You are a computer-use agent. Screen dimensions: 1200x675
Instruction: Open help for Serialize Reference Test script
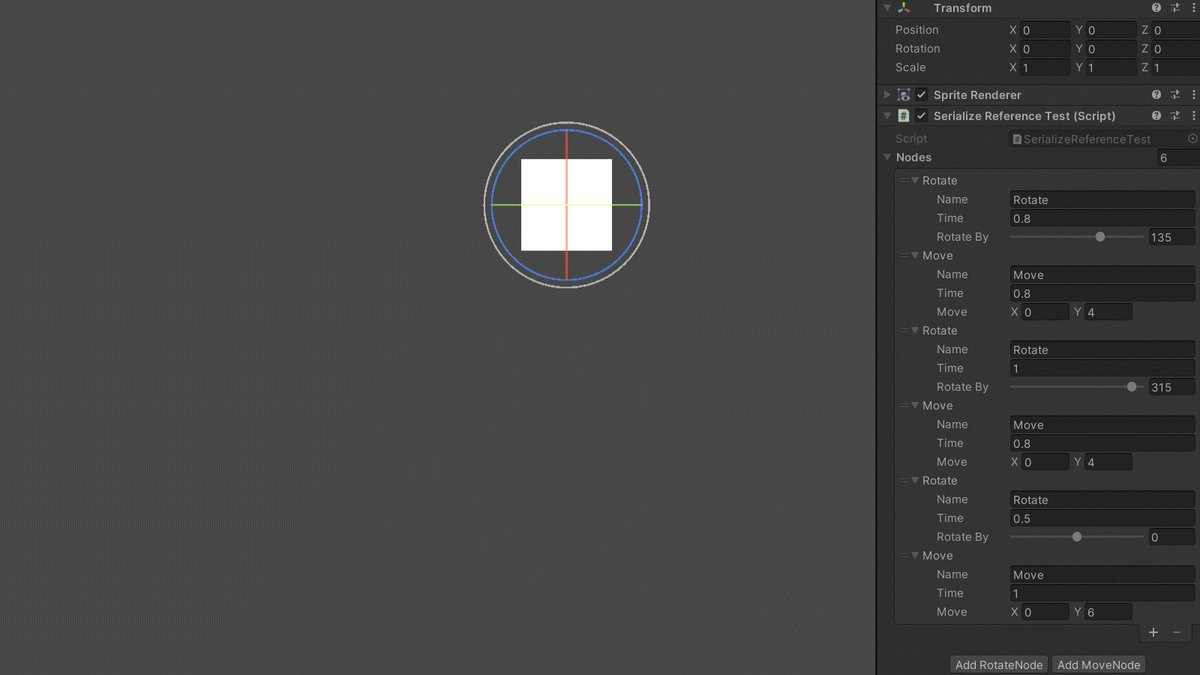[1156, 116]
